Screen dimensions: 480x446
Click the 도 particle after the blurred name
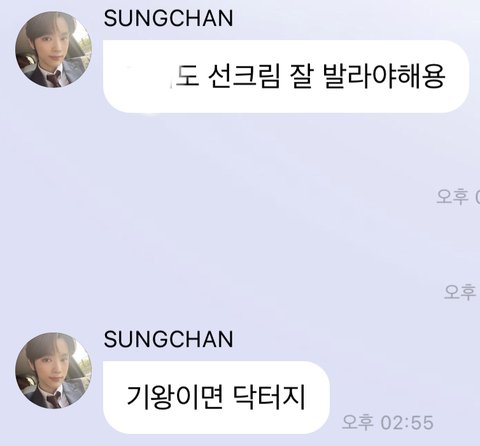(x=187, y=76)
